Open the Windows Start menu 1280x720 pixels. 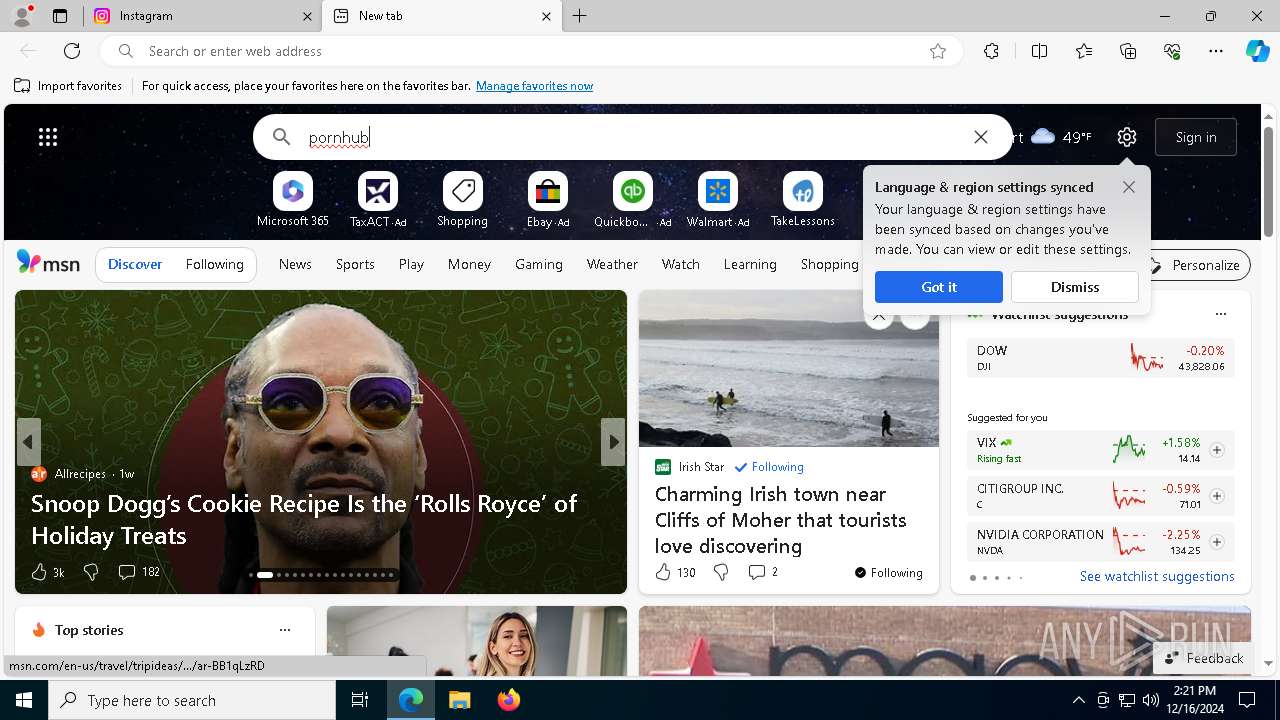click(24, 700)
